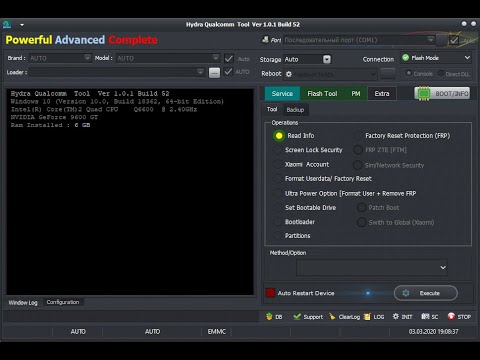Open the Connection Flash Mode dropdown
480x360 pixels.
436,58
